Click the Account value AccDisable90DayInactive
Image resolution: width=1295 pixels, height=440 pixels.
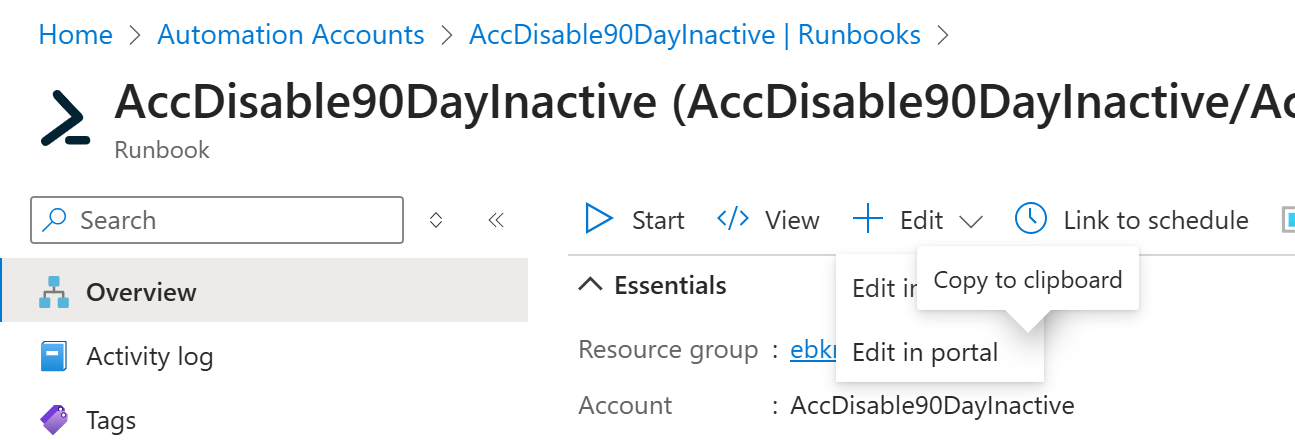932,405
